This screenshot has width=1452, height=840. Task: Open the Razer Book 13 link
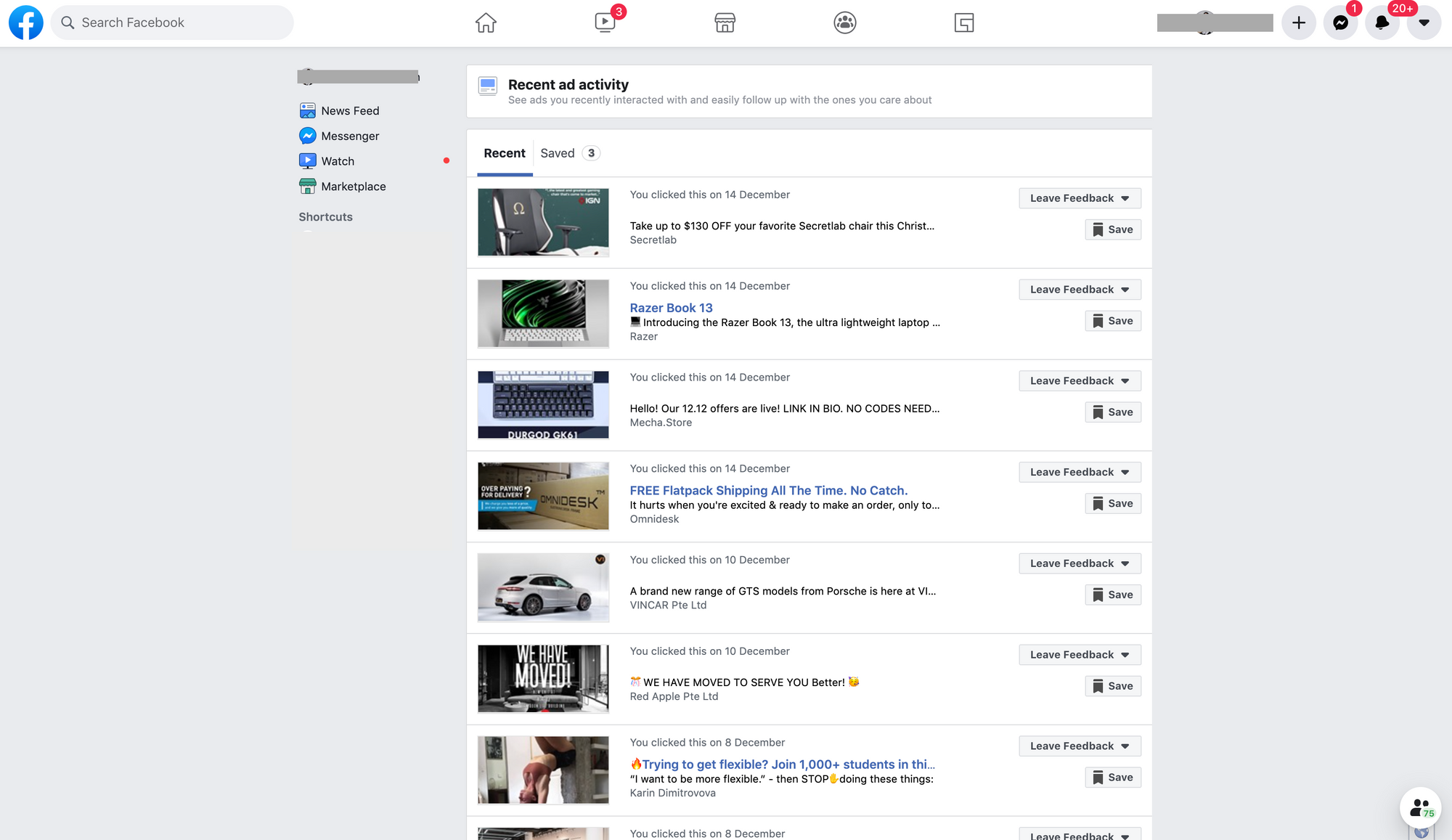pos(671,308)
